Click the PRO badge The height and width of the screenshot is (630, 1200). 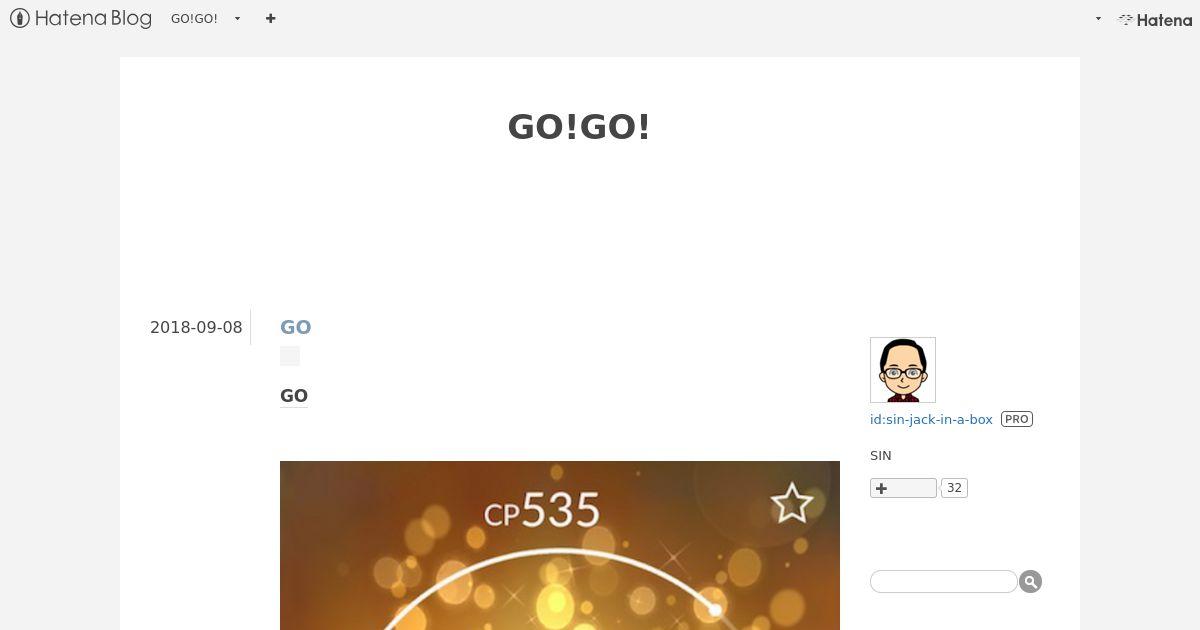coord(1017,419)
